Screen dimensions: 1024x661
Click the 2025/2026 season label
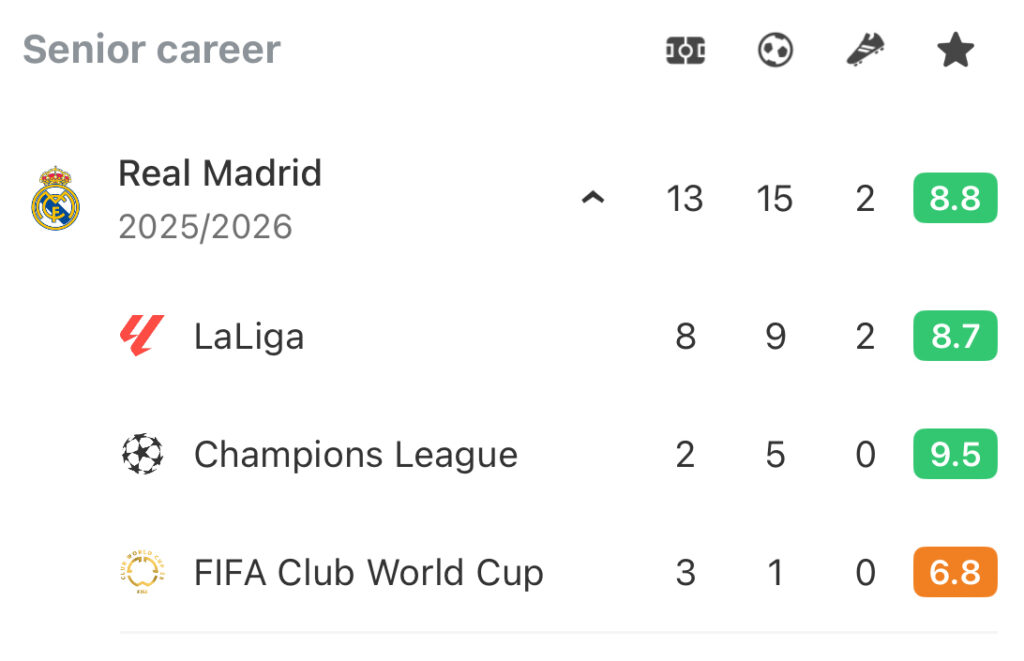tap(205, 227)
